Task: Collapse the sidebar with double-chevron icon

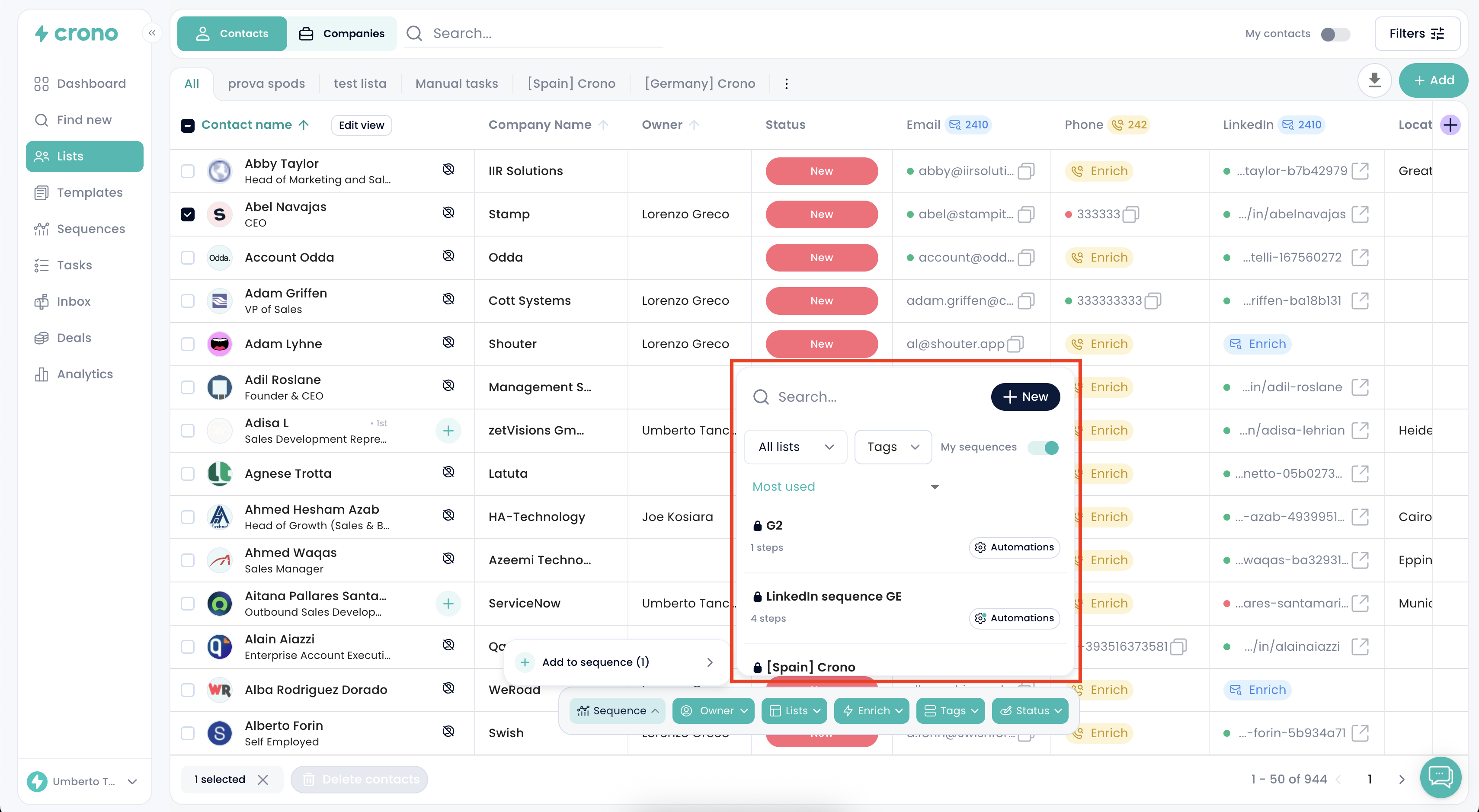Action: tap(152, 33)
